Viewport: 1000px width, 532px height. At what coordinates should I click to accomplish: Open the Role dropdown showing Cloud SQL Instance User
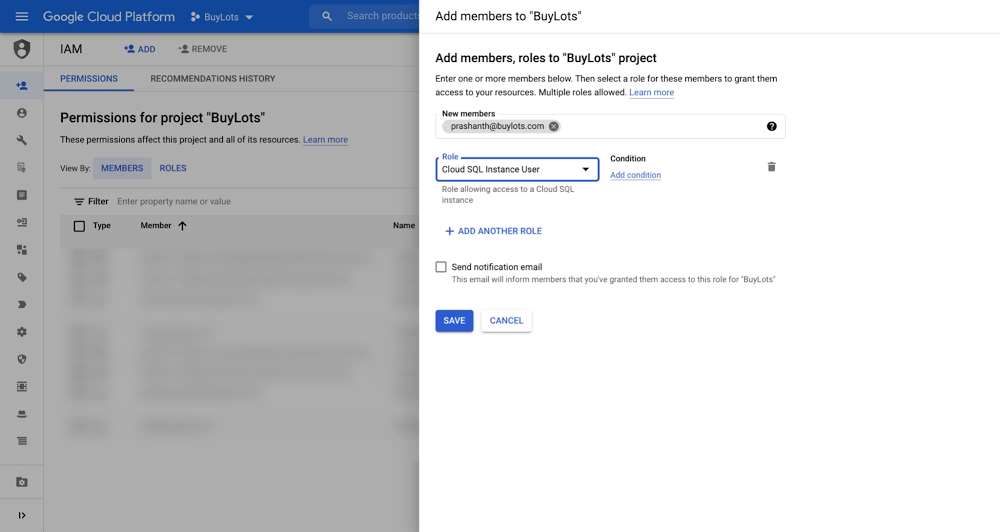517,170
